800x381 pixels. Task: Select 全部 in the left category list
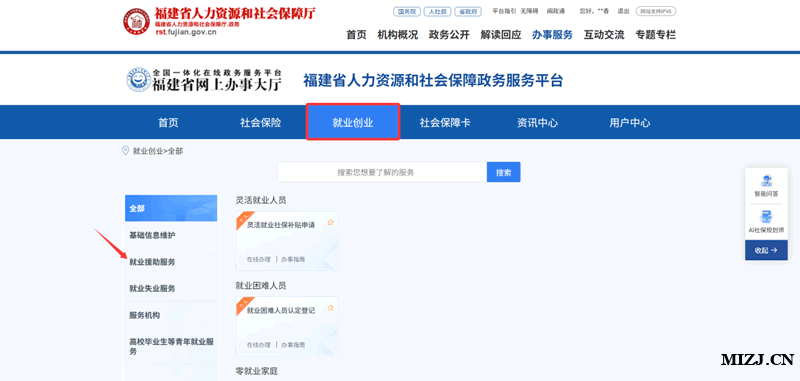171,208
